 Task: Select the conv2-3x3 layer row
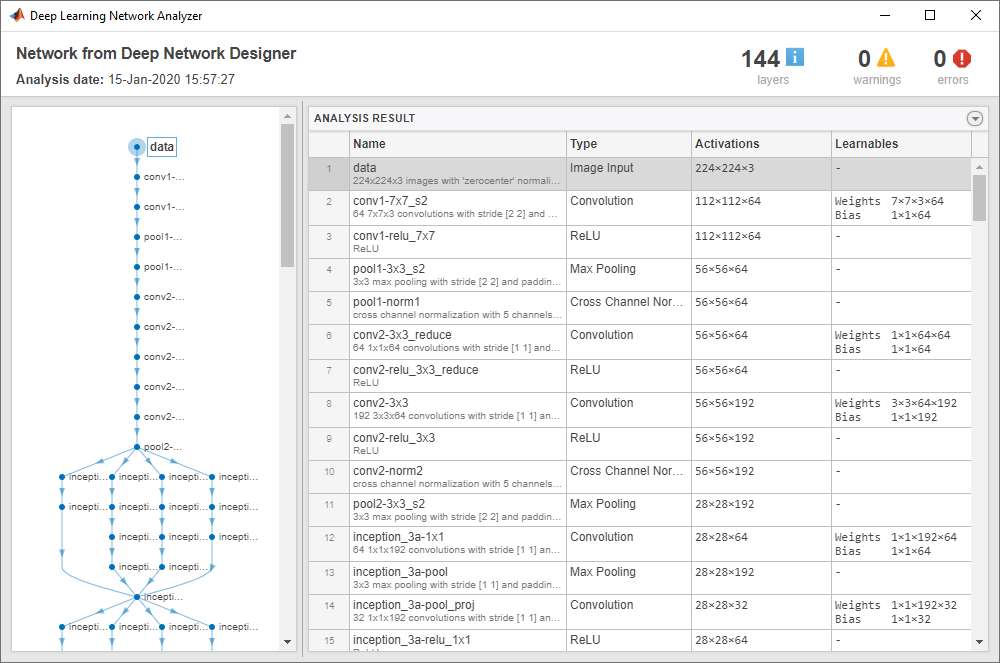click(640, 410)
